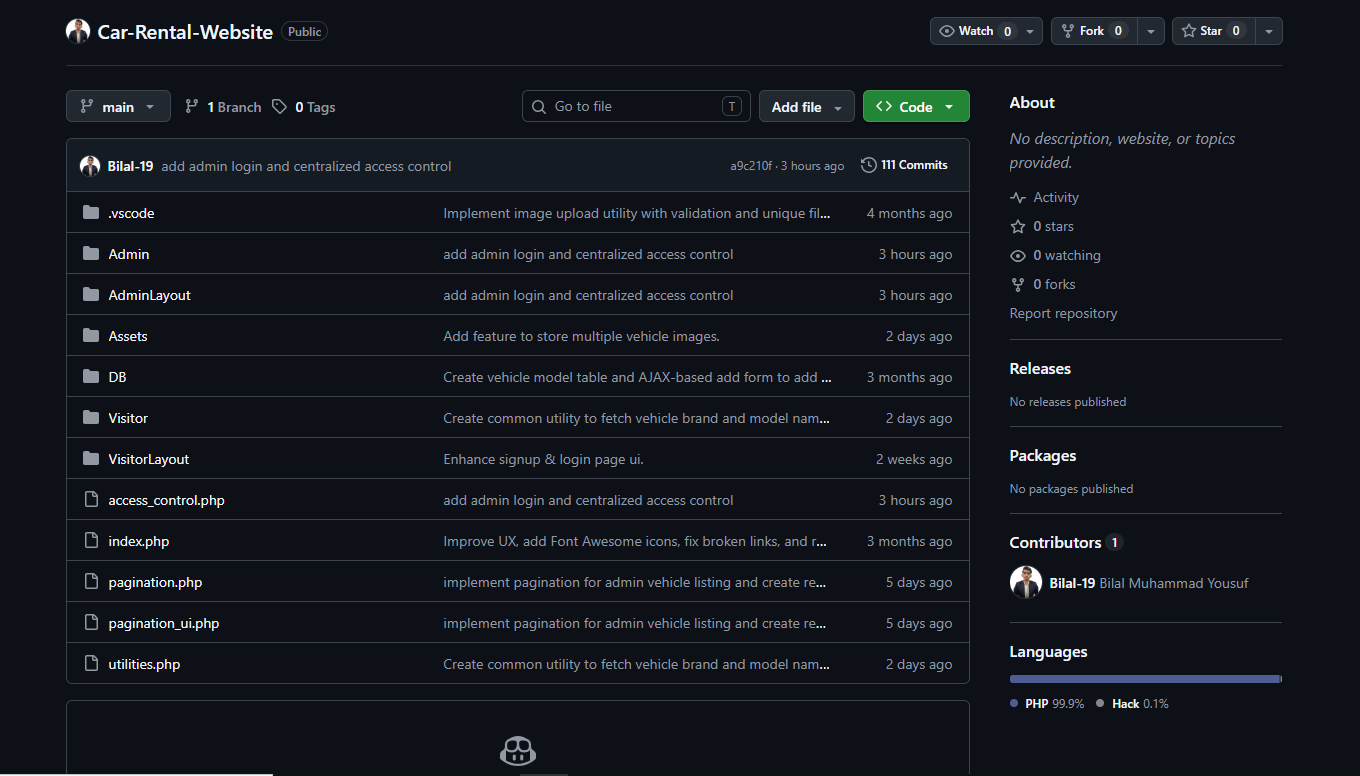
Task: Click the Languages color bar
Action: [1146, 679]
